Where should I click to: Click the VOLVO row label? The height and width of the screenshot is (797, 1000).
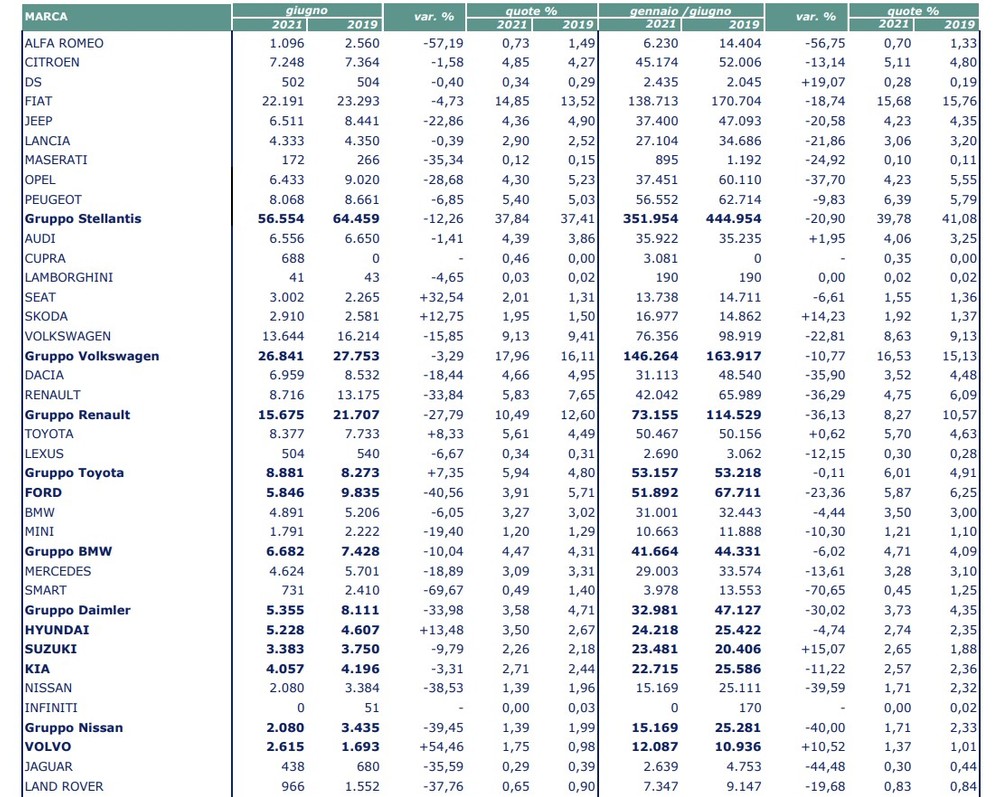(x=48, y=747)
